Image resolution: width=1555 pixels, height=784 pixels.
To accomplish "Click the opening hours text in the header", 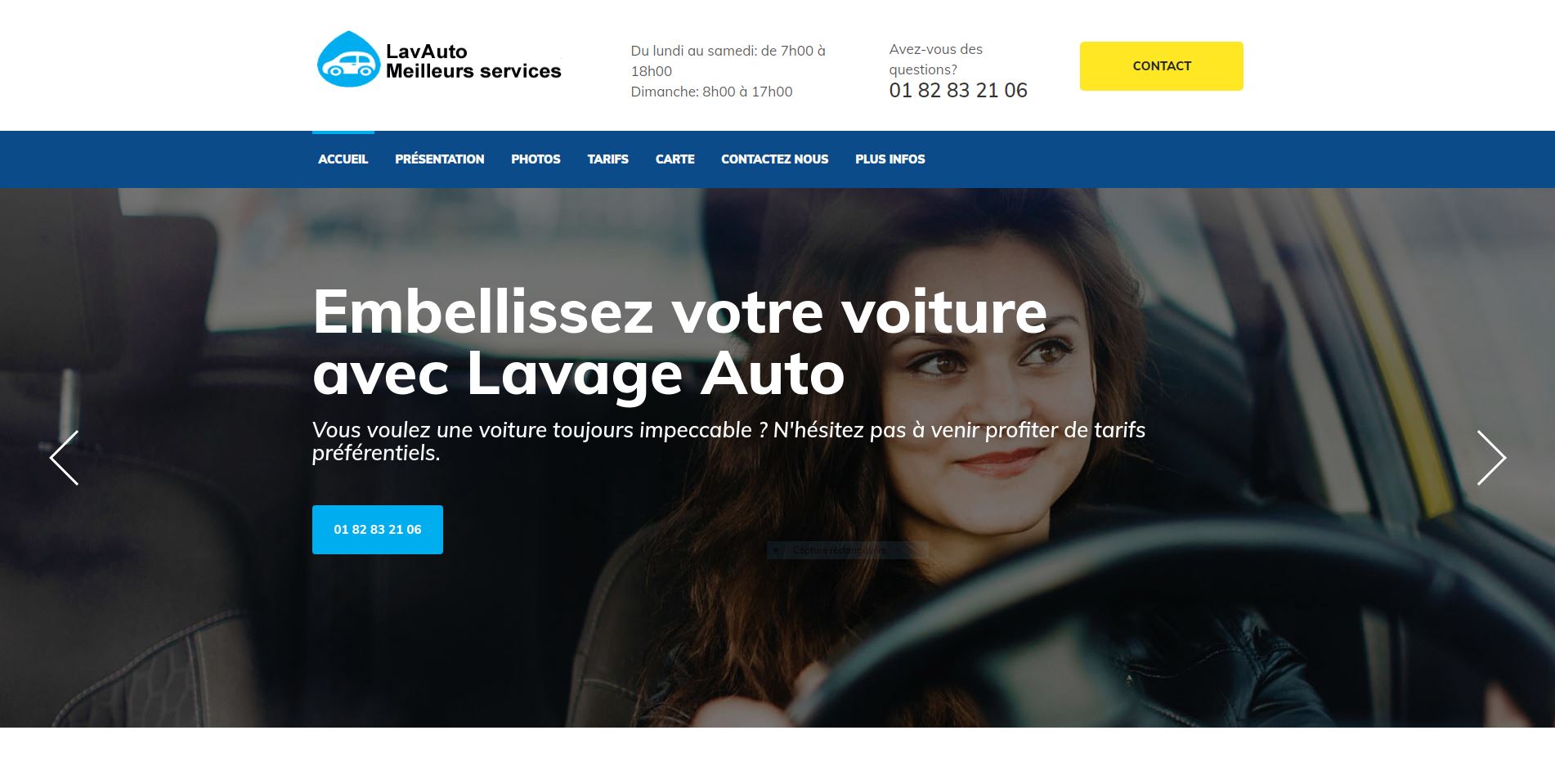I will click(x=728, y=71).
